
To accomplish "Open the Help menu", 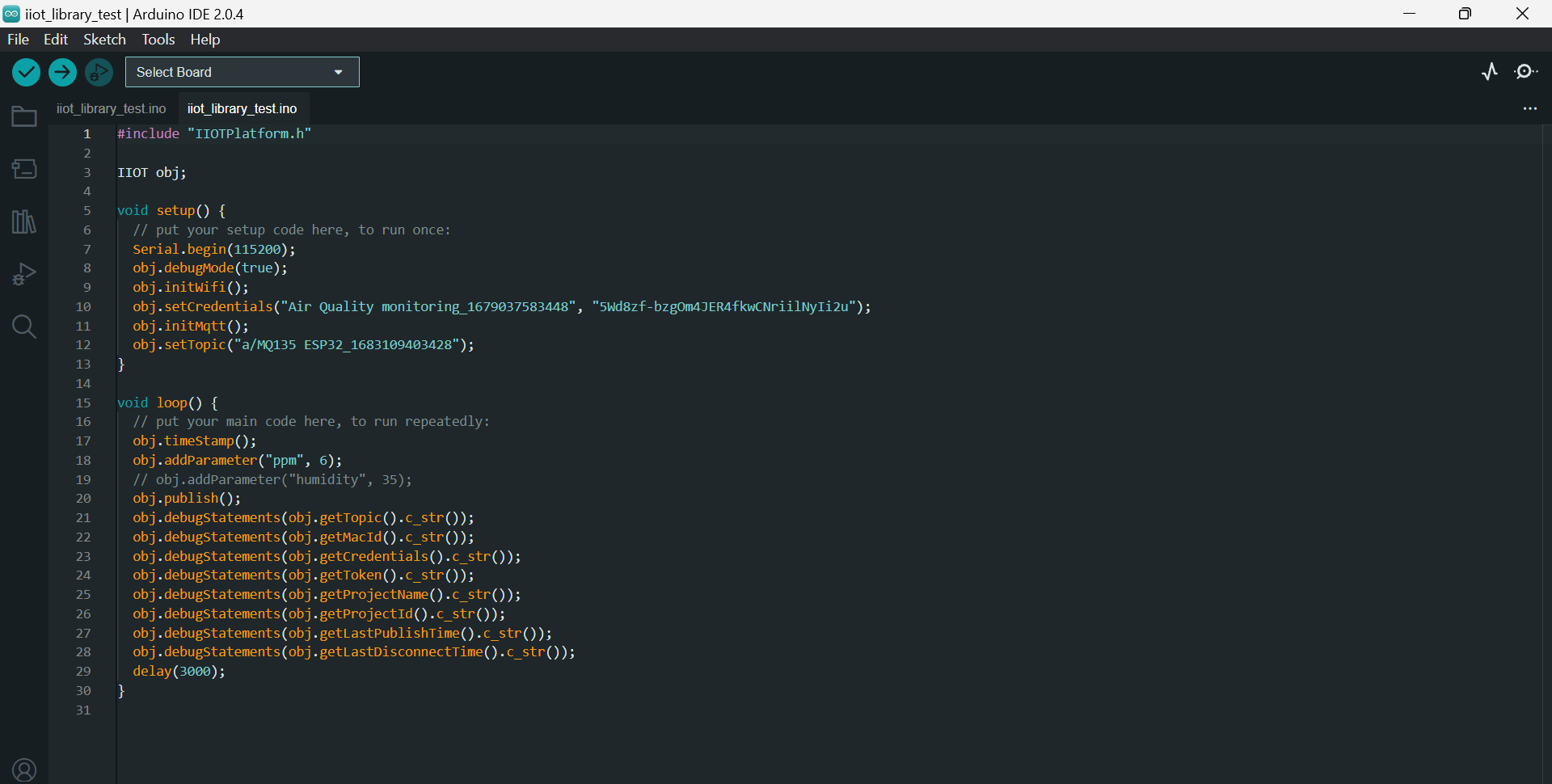I will click(205, 40).
